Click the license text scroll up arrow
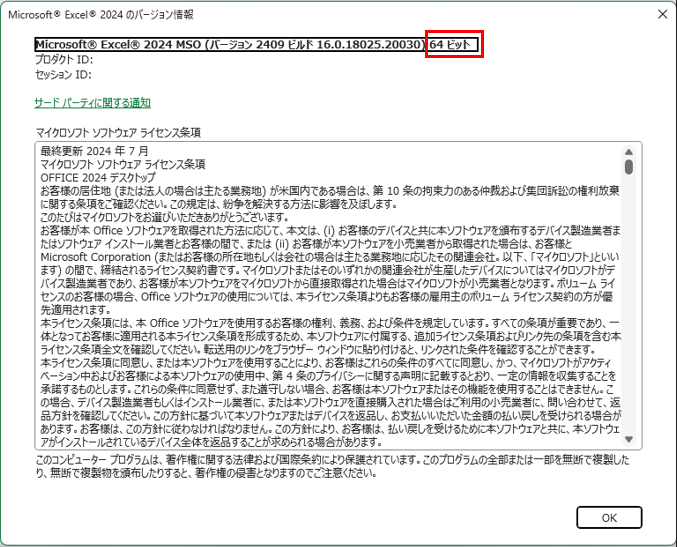677x547 pixels. coord(629,152)
